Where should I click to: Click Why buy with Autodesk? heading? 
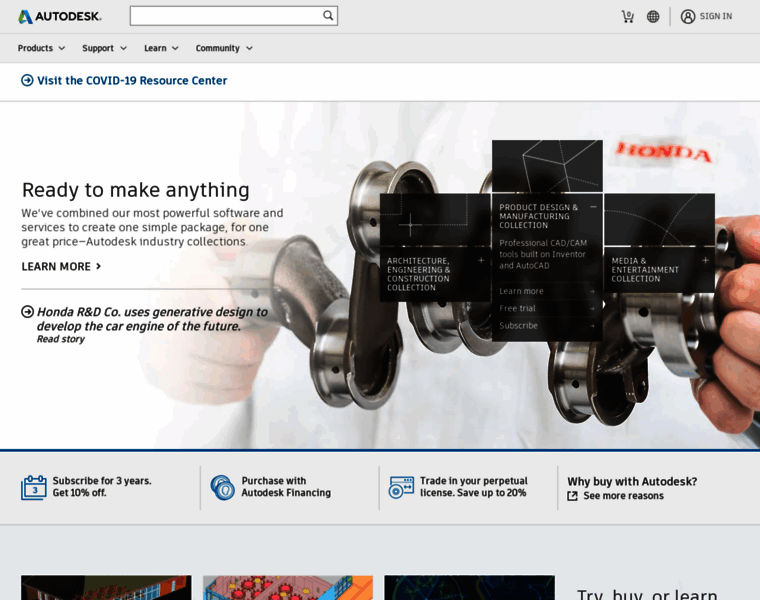pos(632,481)
